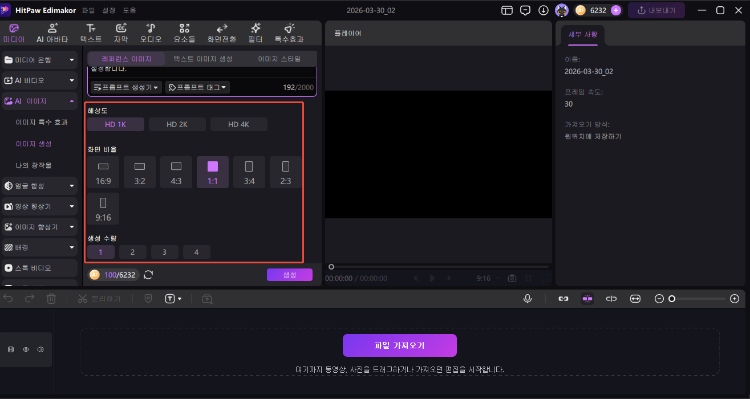Open the 프롬프트 태그 dropdown

198,88
